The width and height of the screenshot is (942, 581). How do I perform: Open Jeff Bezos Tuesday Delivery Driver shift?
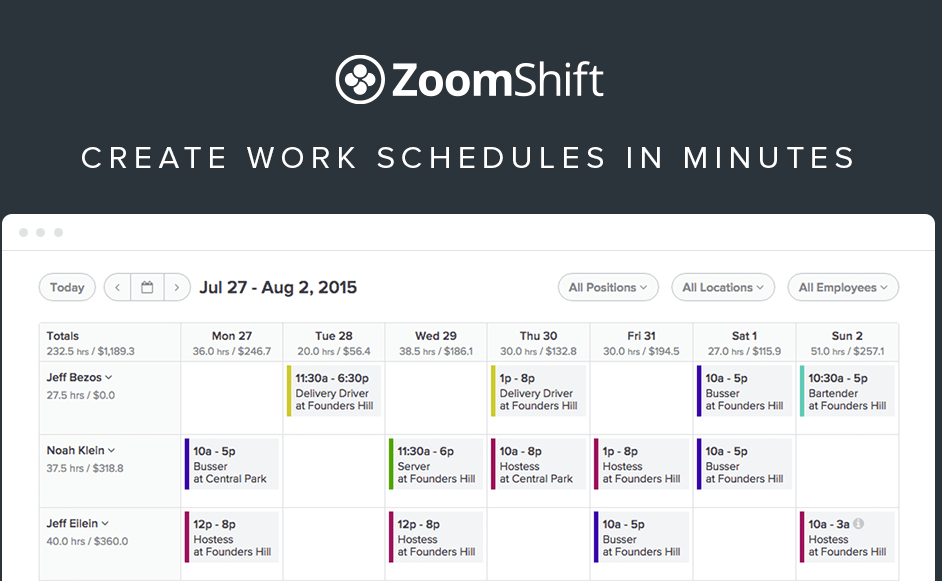pos(334,391)
